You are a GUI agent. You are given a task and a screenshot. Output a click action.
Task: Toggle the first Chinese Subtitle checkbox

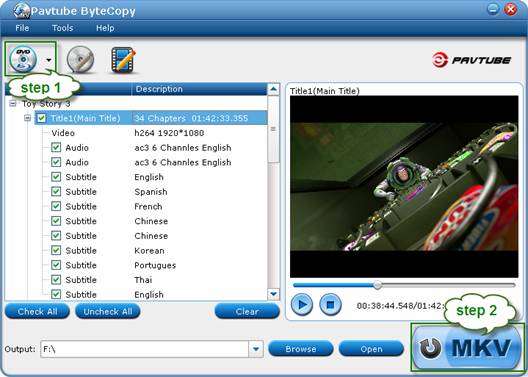pyautogui.click(x=56, y=221)
